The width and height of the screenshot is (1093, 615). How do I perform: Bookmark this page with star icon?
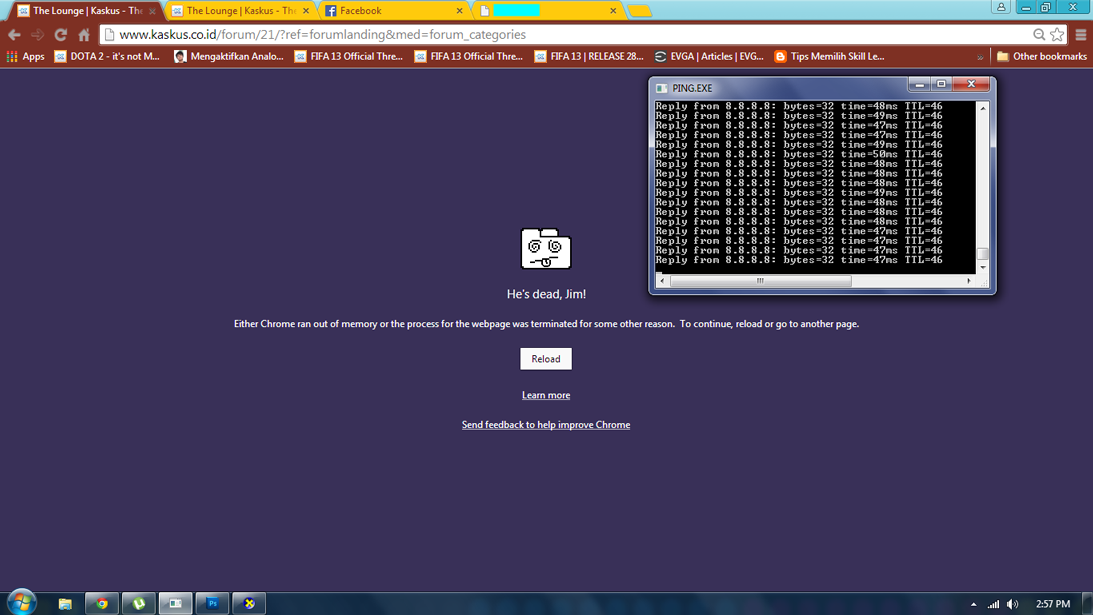[x=1057, y=34]
